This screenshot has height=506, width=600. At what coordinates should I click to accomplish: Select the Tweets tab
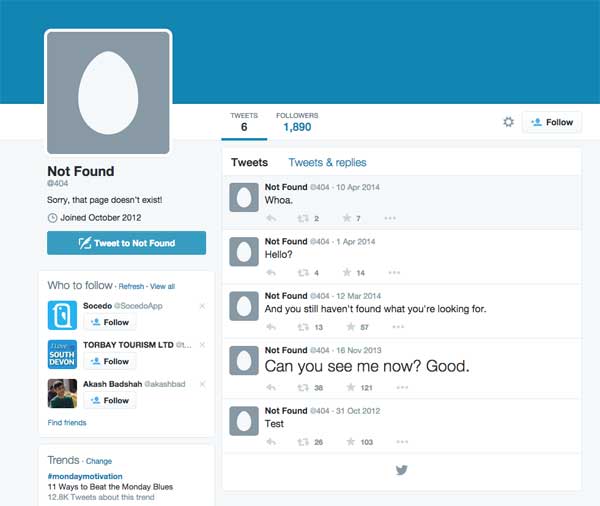coord(249,163)
